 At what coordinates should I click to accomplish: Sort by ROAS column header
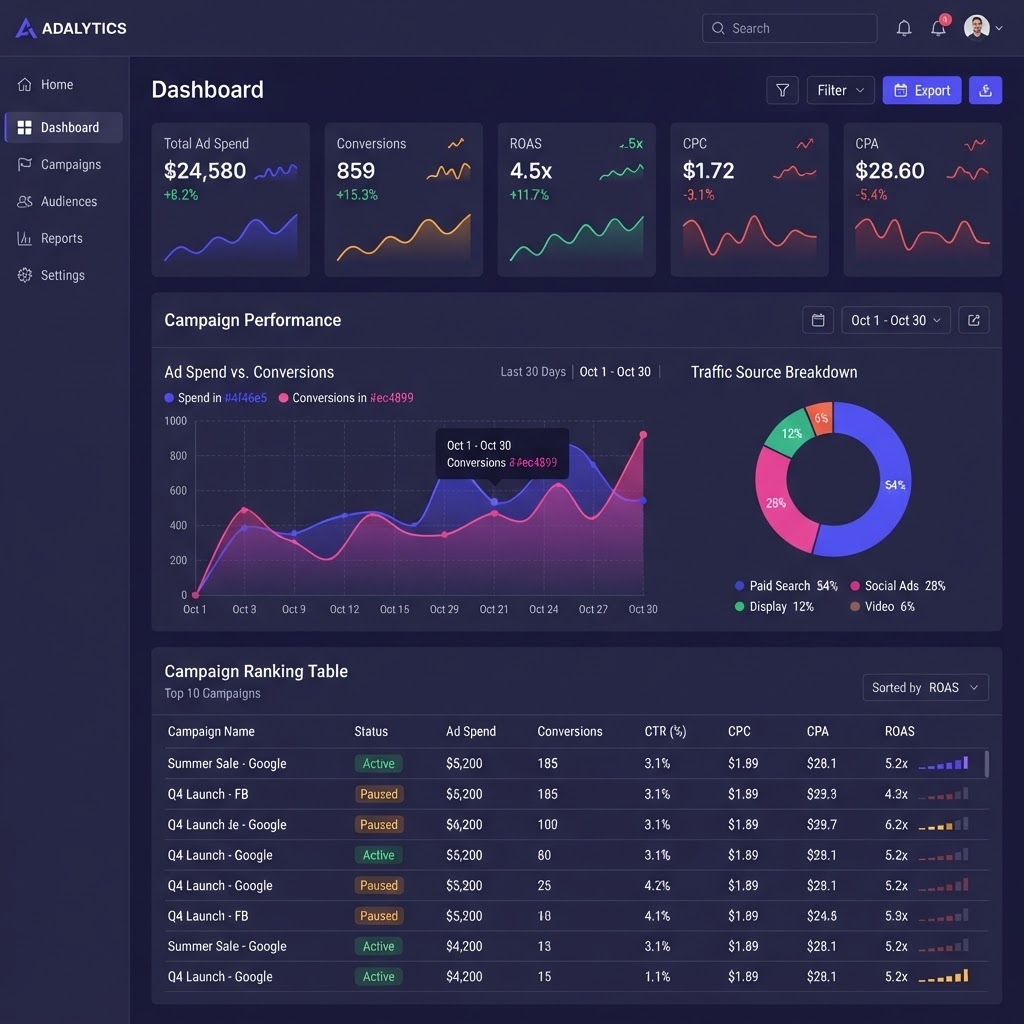point(899,731)
